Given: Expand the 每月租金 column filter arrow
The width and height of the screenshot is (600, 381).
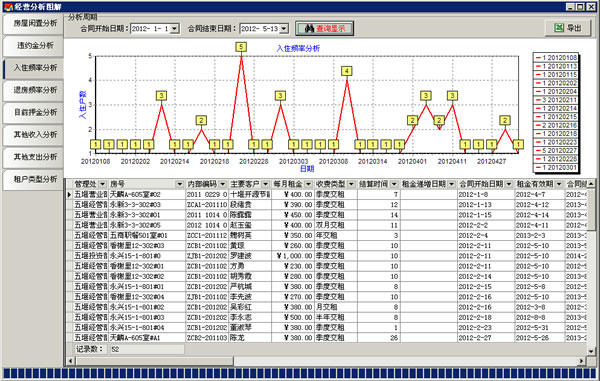Looking at the screenshot, I should [308, 184].
